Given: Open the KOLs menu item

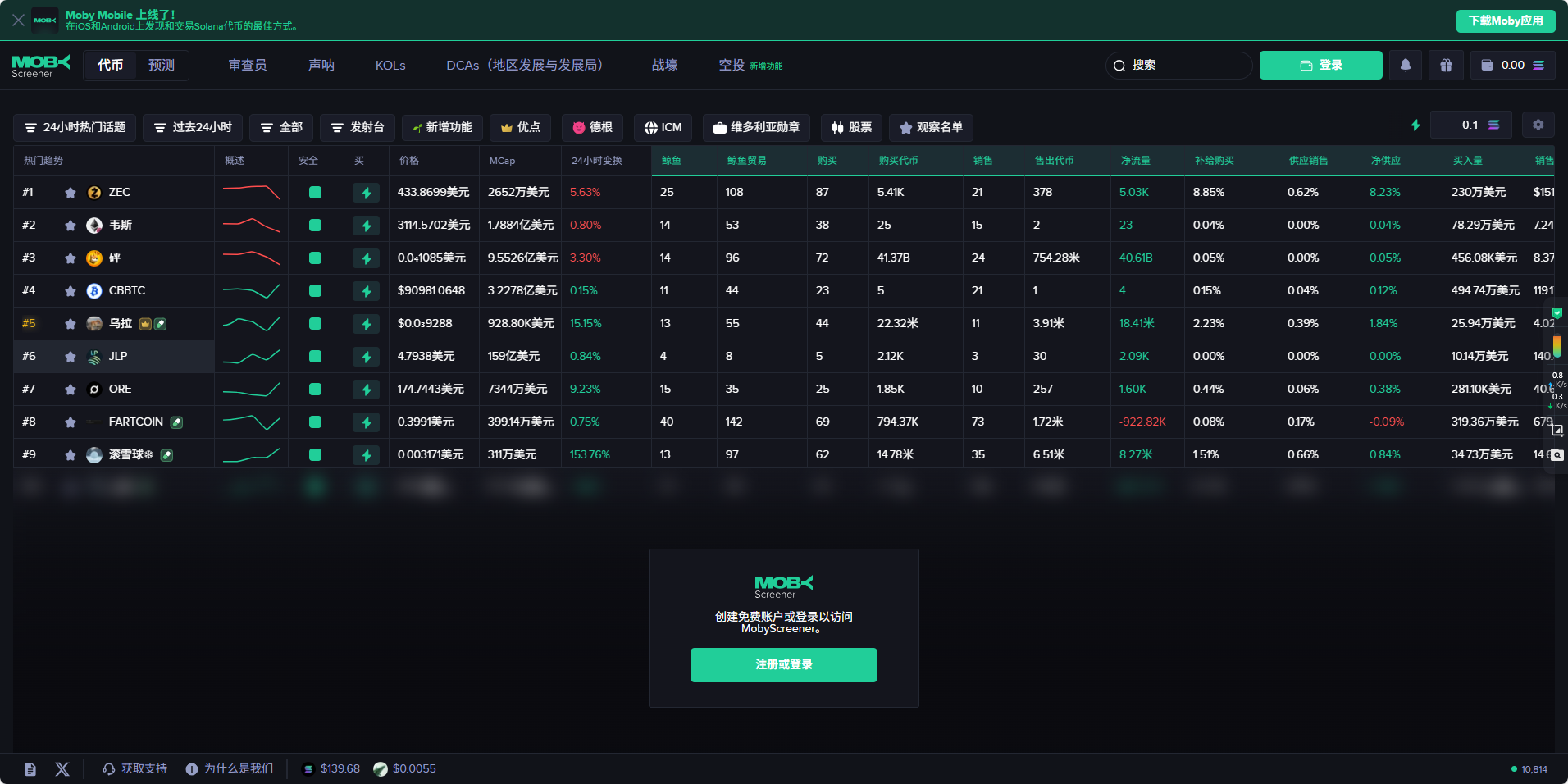Looking at the screenshot, I should click(390, 66).
